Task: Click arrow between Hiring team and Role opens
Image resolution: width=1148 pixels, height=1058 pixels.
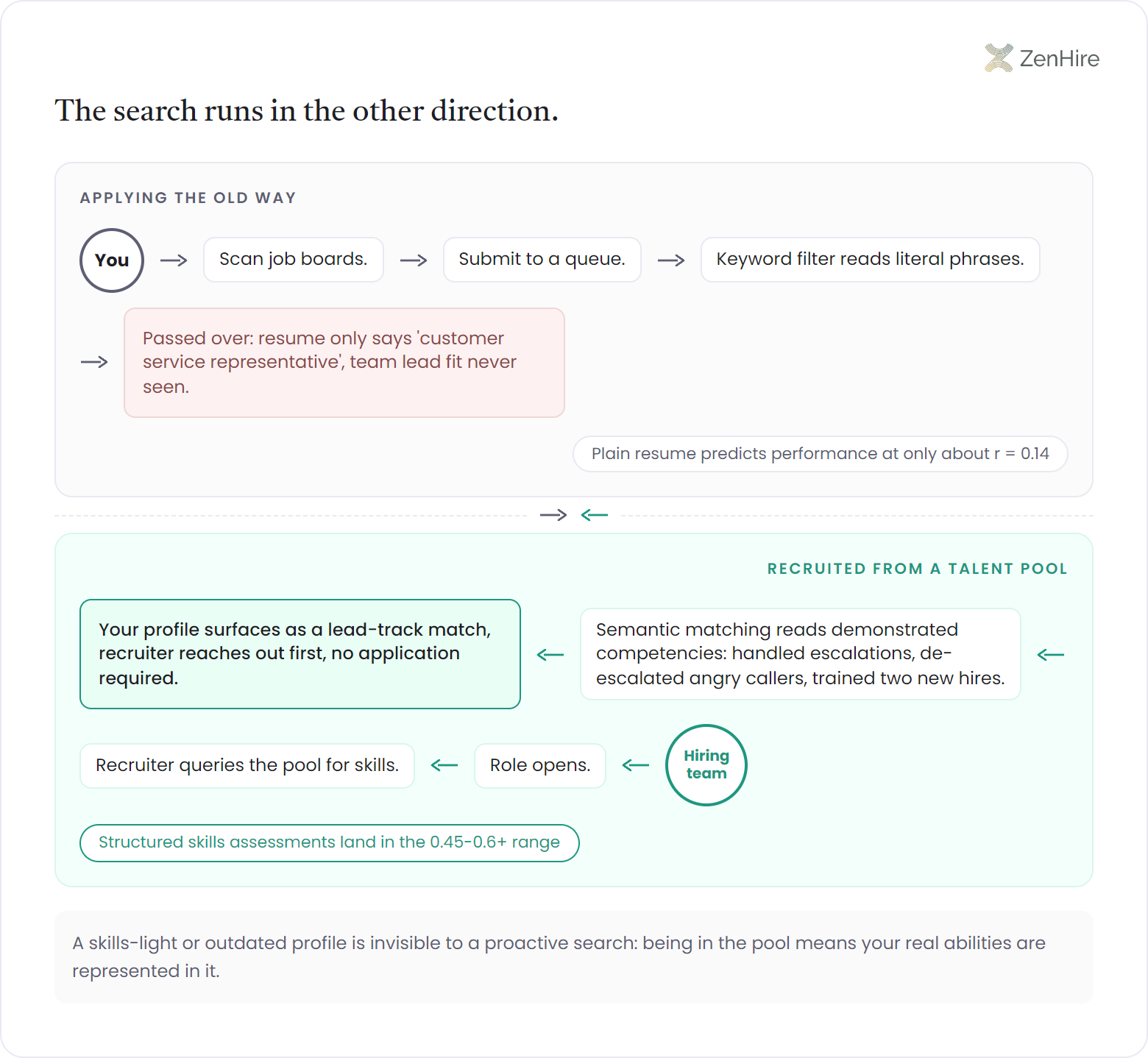Action: click(636, 765)
